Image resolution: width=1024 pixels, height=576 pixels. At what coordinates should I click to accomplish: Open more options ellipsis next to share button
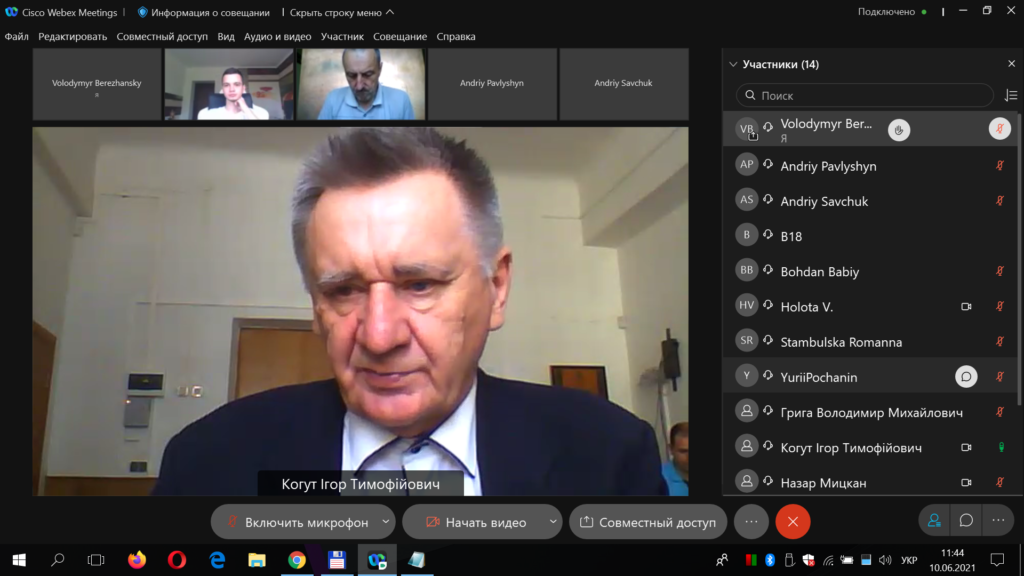point(751,521)
